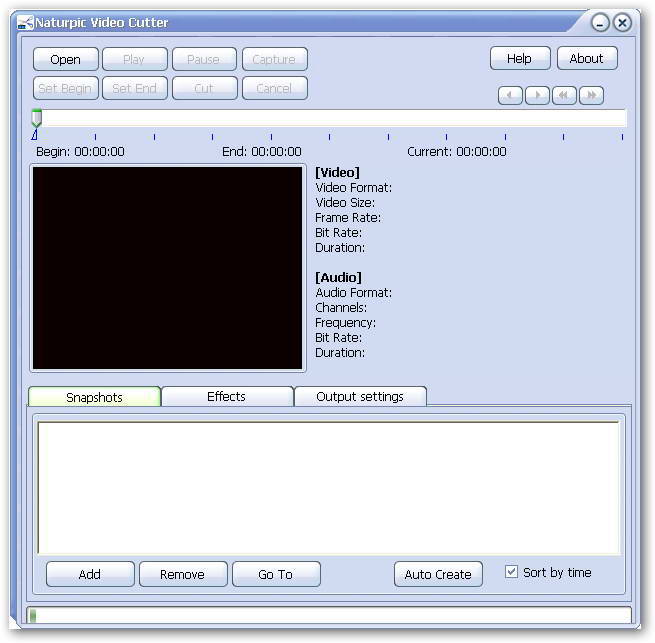
Task: Click the Naturpic app icon in title bar
Action: pos(25,23)
